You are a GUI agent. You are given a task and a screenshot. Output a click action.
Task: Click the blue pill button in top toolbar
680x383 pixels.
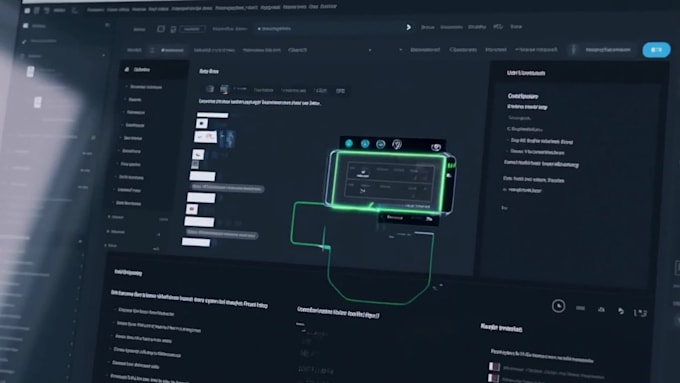pos(656,50)
